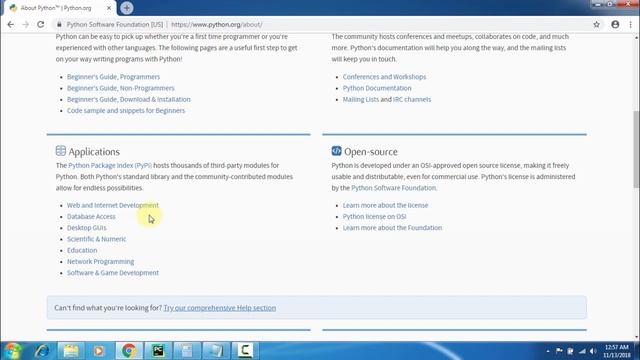The height and width of the screenshot is (360, 640).
Task: Open File Explorer folder on taskbar
Action: click(x=71, y=351)
